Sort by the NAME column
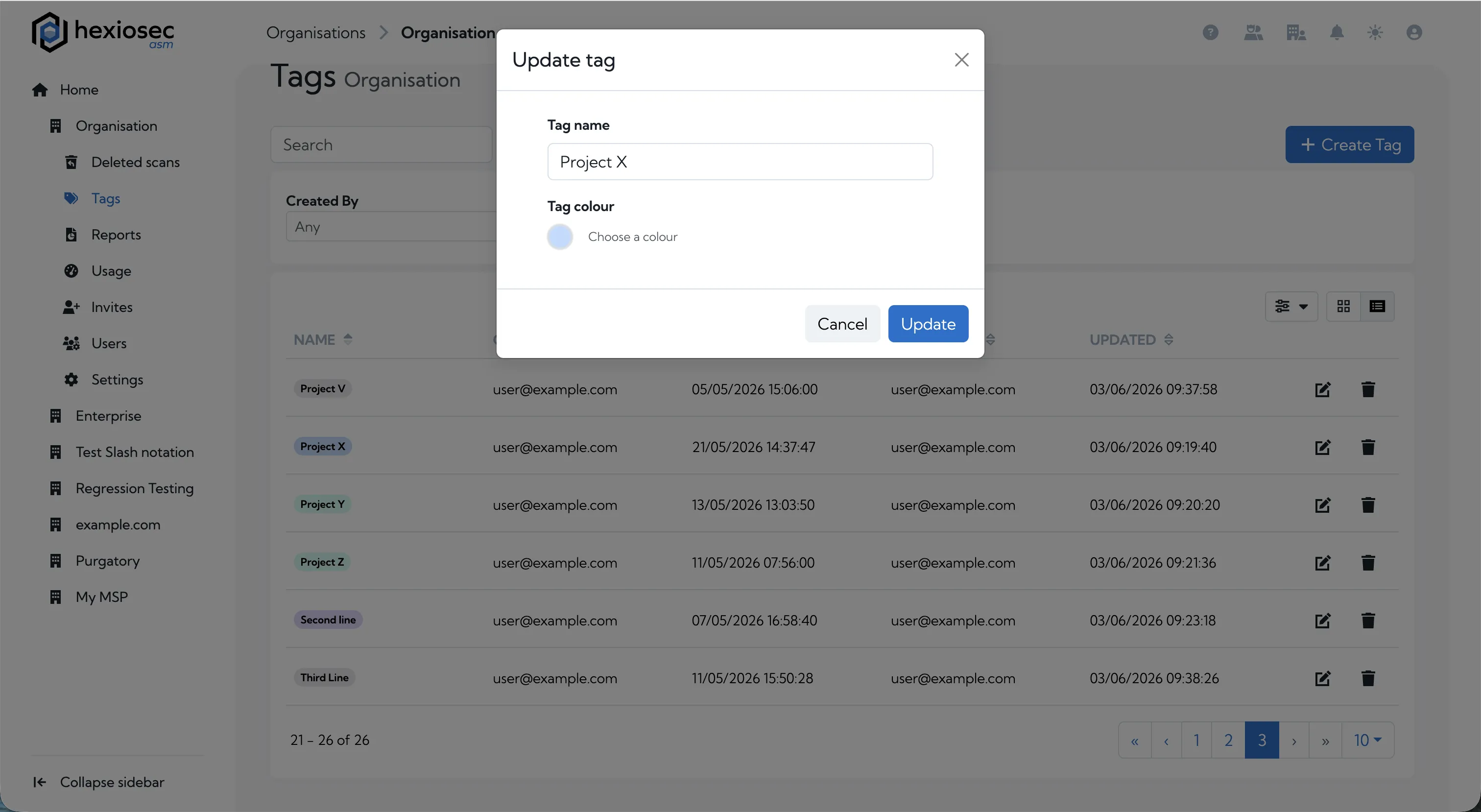The image size is (1481, 812). point(323,339)
